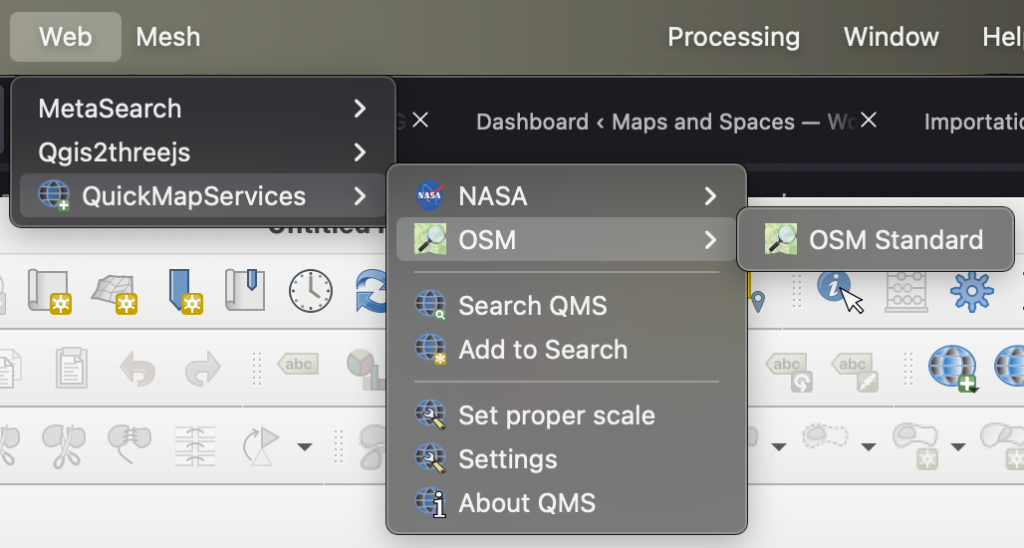The image size is (1024, 548).
Task: Open the Processing menu
Action: pyautogui.click(x=733, y=37)
